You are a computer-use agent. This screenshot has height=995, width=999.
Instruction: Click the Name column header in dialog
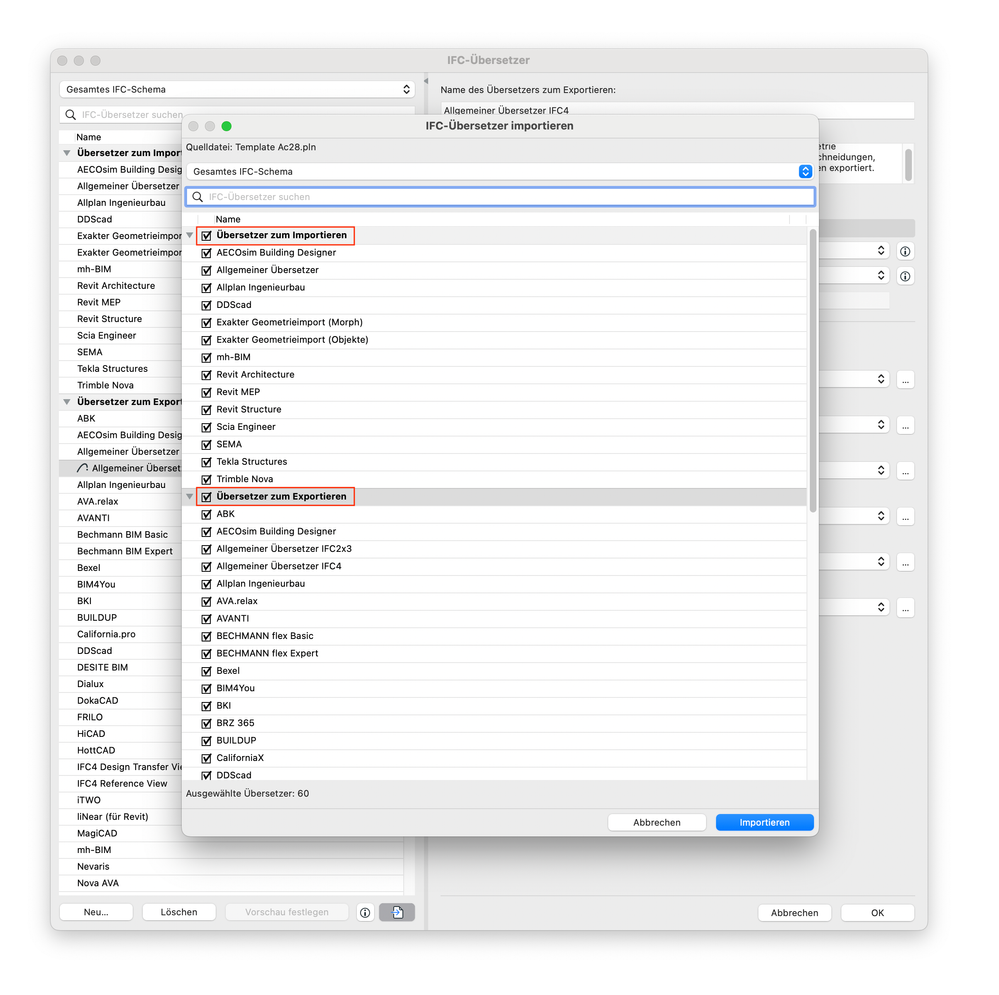point(227,219)
